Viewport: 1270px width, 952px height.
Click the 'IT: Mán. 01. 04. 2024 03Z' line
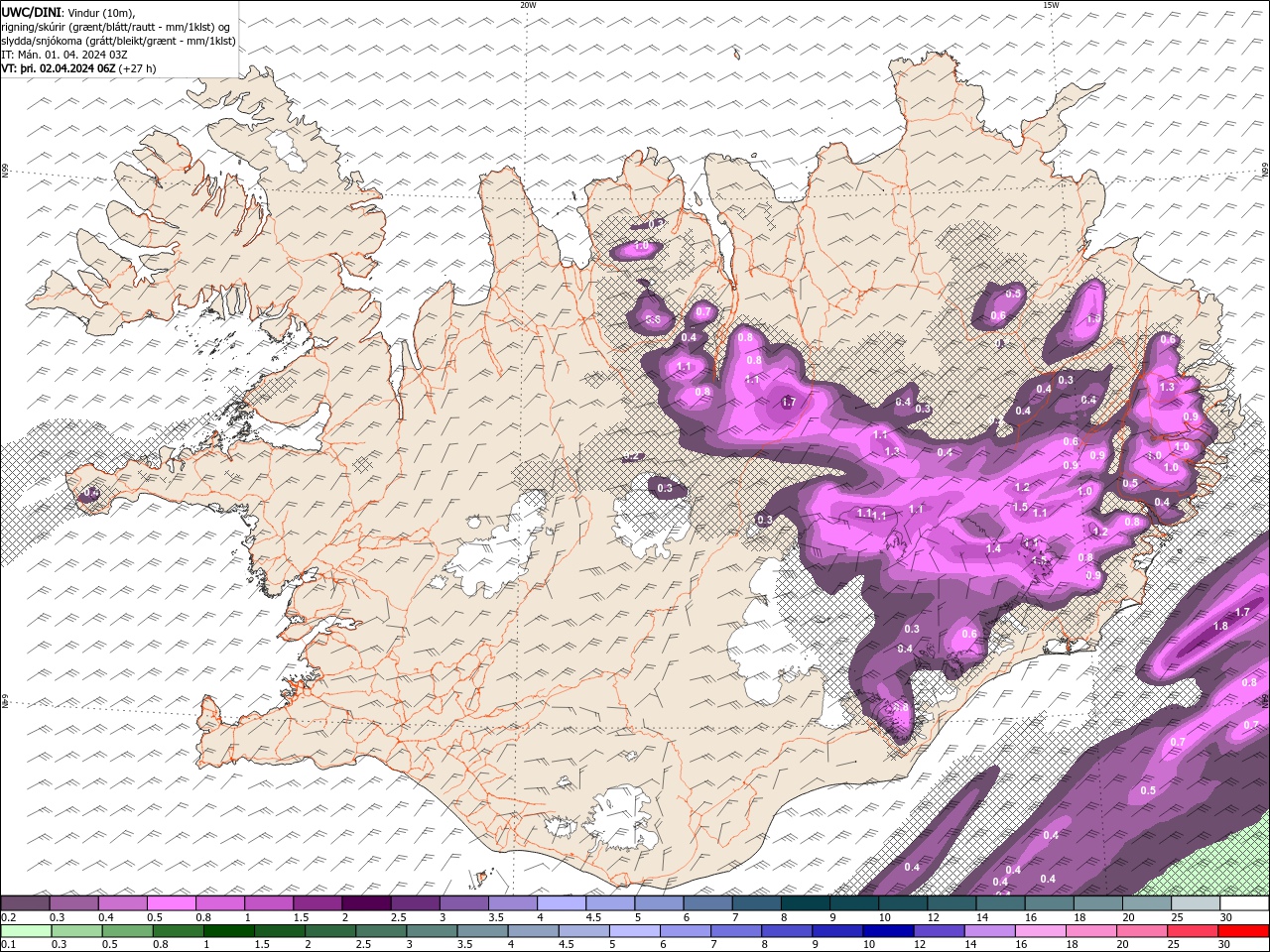tap(63, 55)
